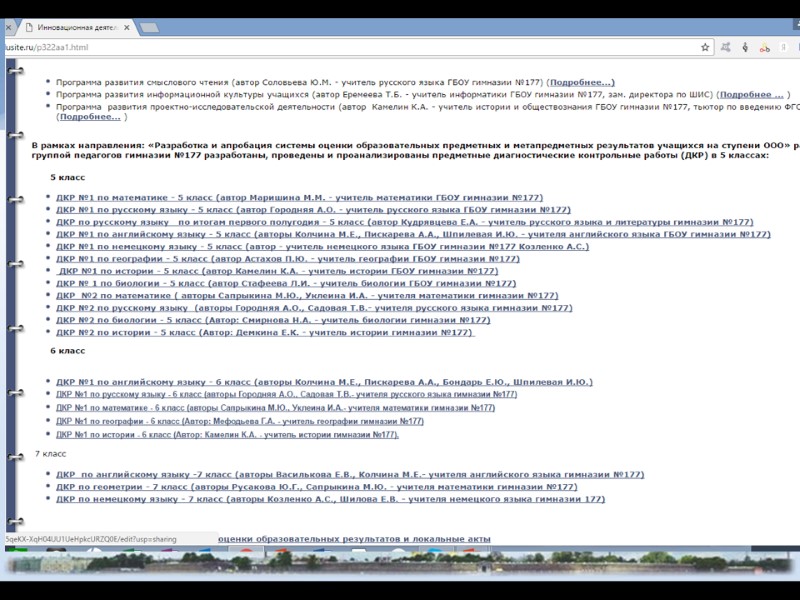Open Подробнее link for проектно-исследовательской деятельности program

90,117
